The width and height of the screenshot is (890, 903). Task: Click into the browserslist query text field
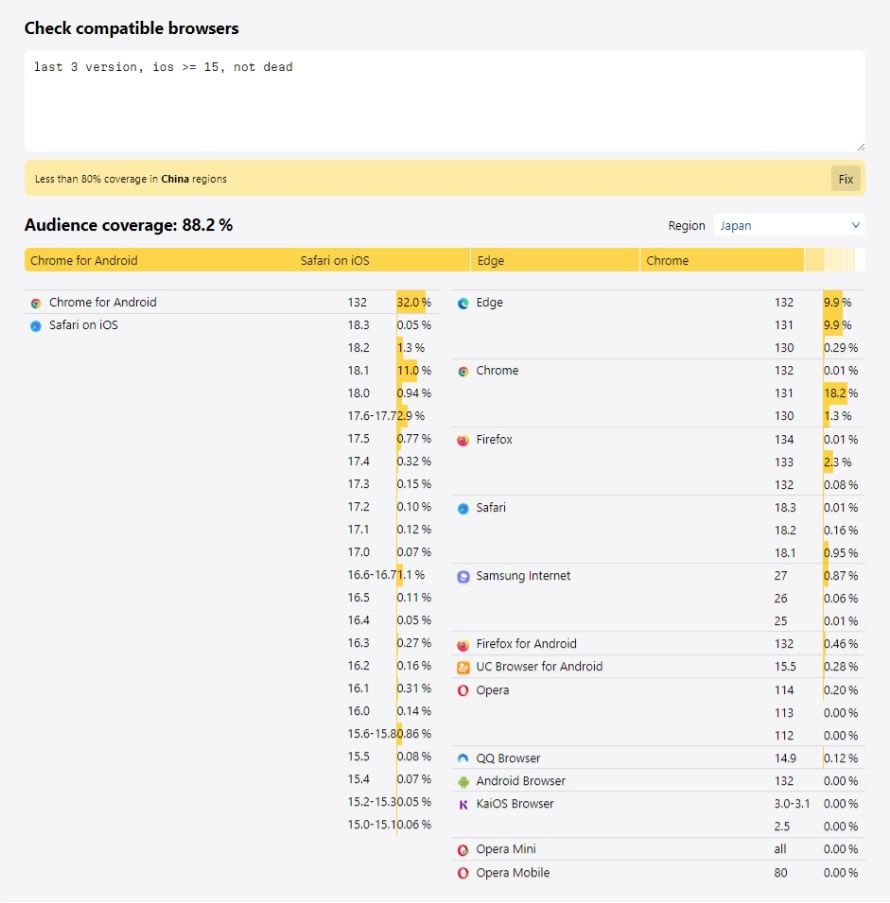tap(444, 100)
